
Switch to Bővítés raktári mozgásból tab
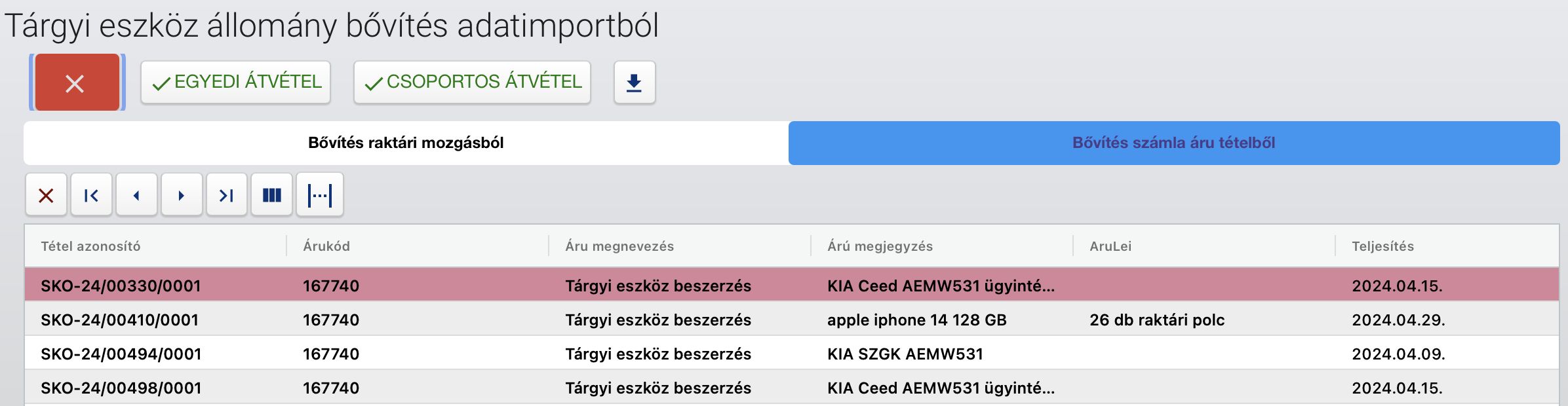[406, 143]
